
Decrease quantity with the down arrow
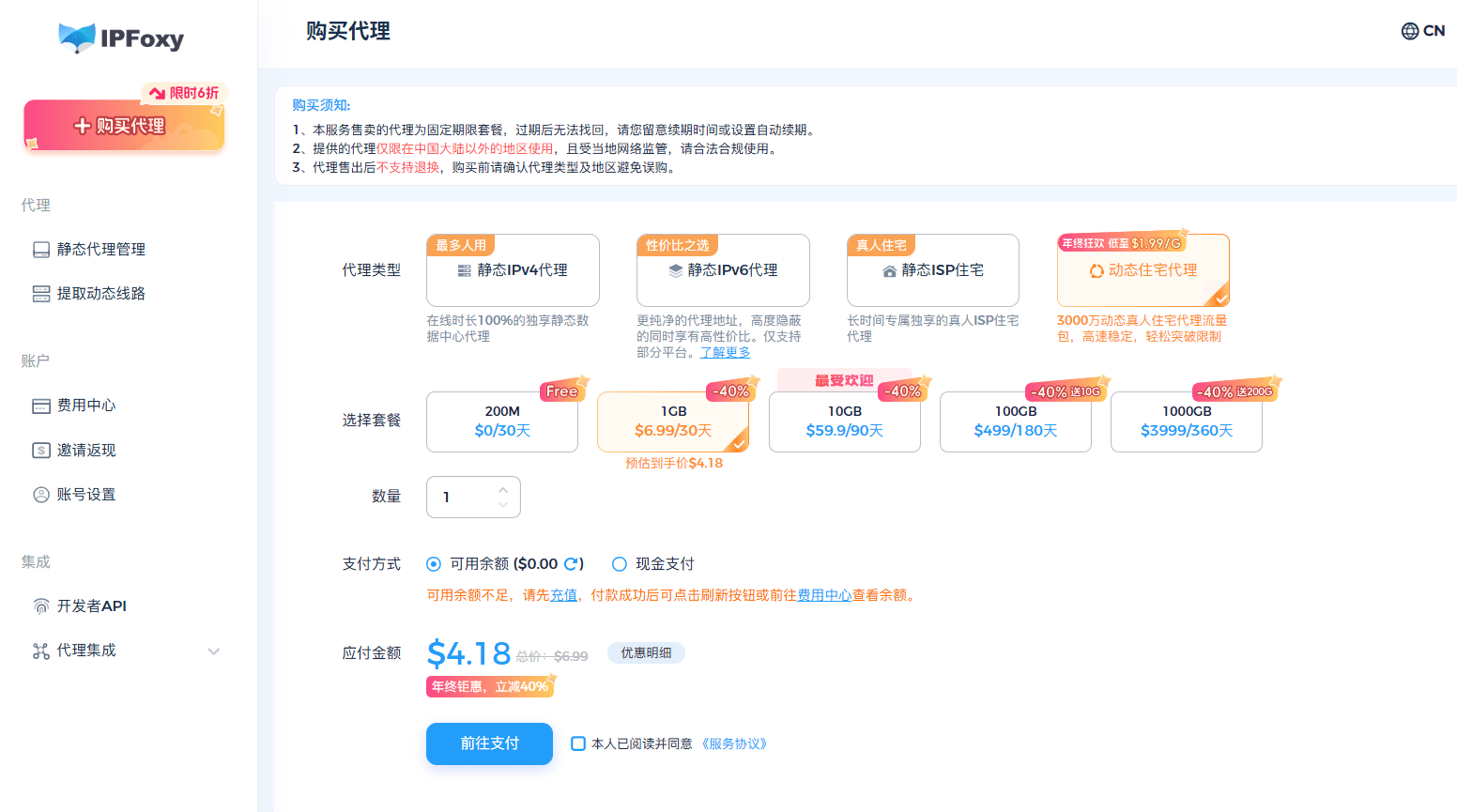coord(503,505)
